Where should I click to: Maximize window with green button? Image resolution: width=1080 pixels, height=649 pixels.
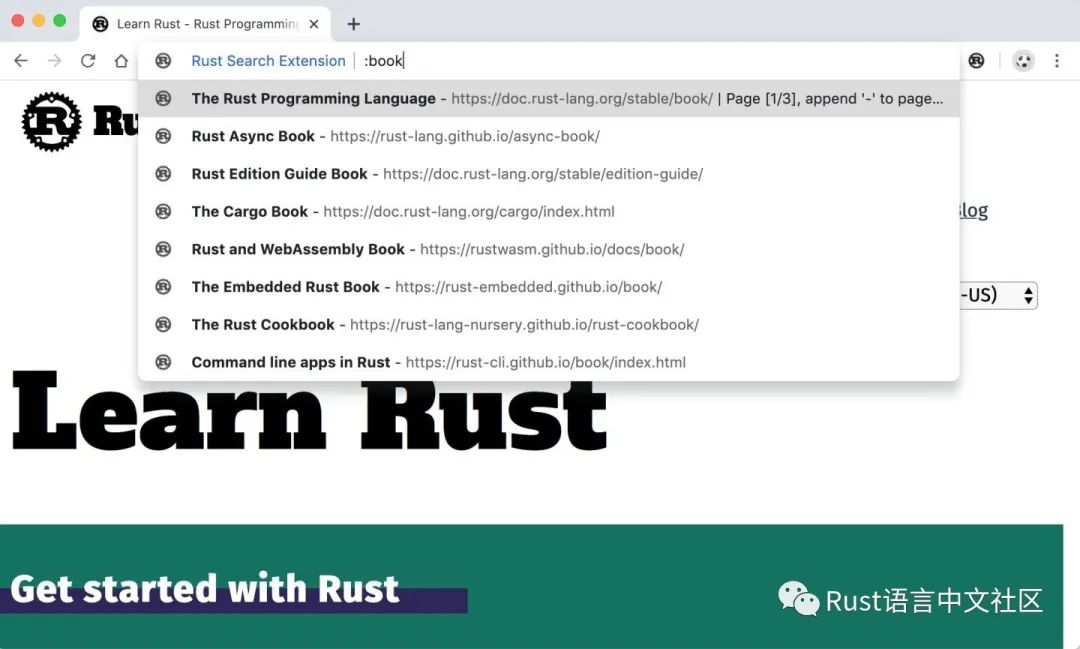coord(60,21)
